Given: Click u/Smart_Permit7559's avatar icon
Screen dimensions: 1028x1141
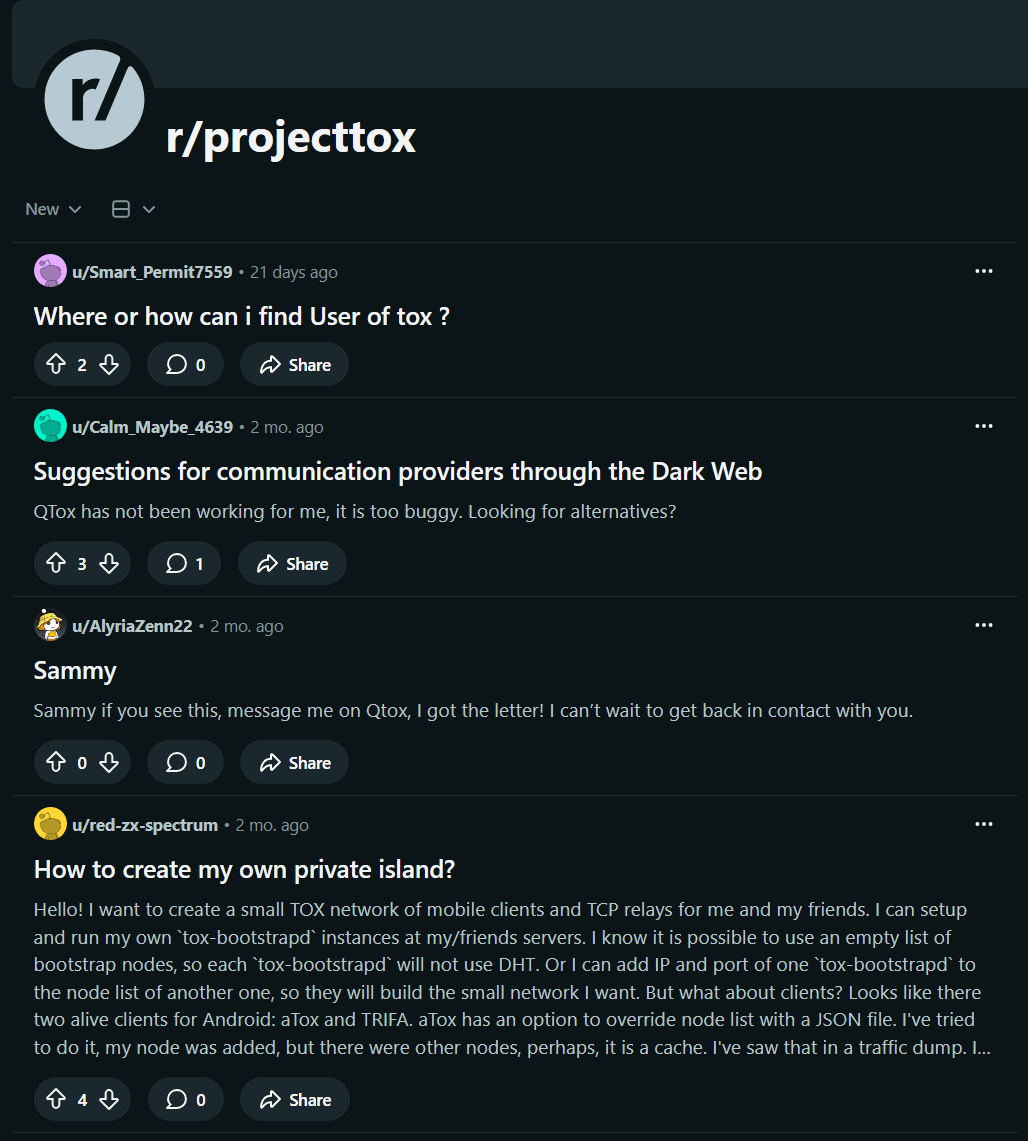Looking at the screenshot, I should pyautogui.click(x=50, y=272).
